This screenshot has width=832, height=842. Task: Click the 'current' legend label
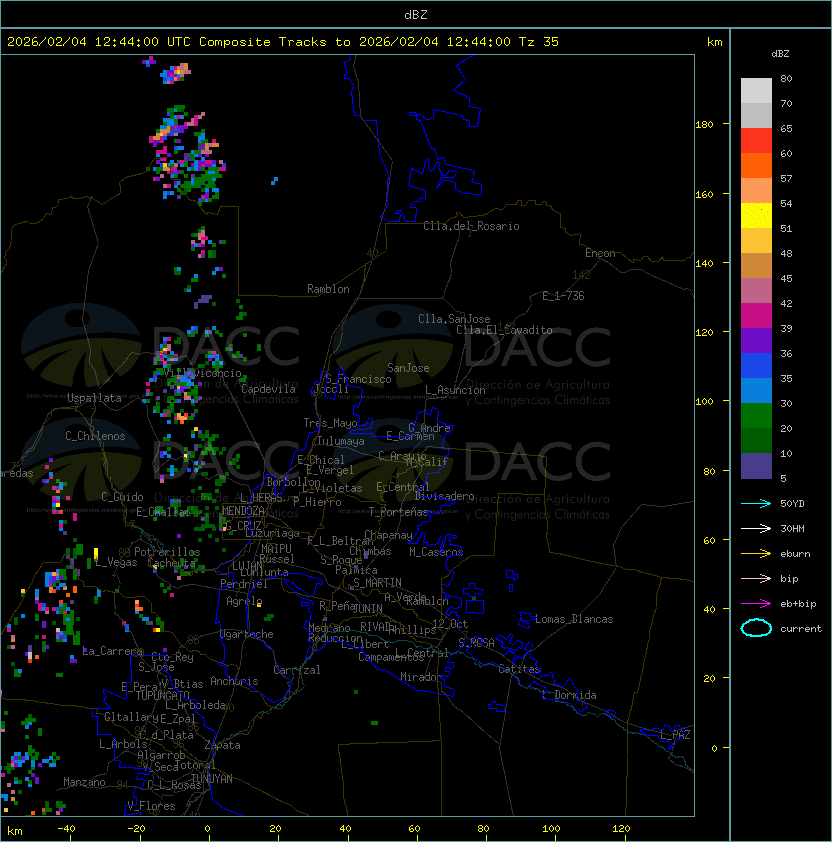[801, 629]
